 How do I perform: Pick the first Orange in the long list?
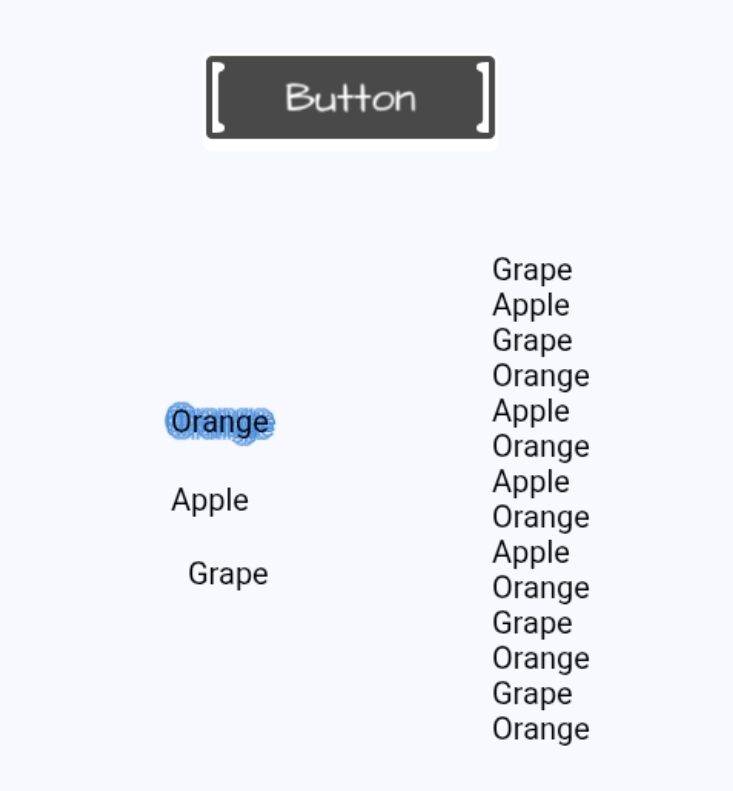(541, 376)
